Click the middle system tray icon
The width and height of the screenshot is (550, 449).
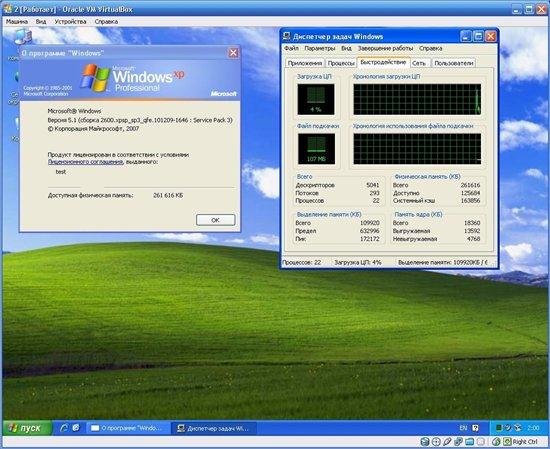coord(508,428)
